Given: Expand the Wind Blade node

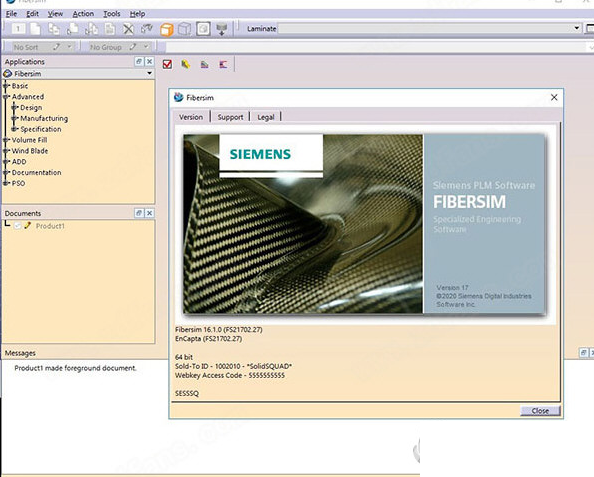Looking at the screenshot, I should [6, 151].
